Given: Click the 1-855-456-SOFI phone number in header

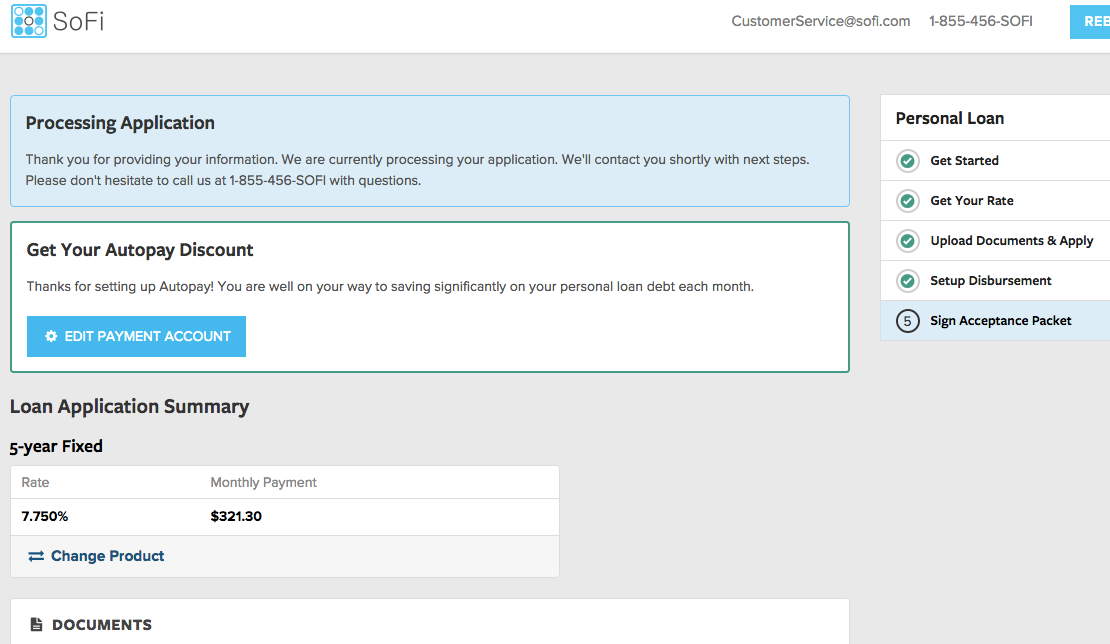Looking at the screenshot, I should click(x=980, y=21).
